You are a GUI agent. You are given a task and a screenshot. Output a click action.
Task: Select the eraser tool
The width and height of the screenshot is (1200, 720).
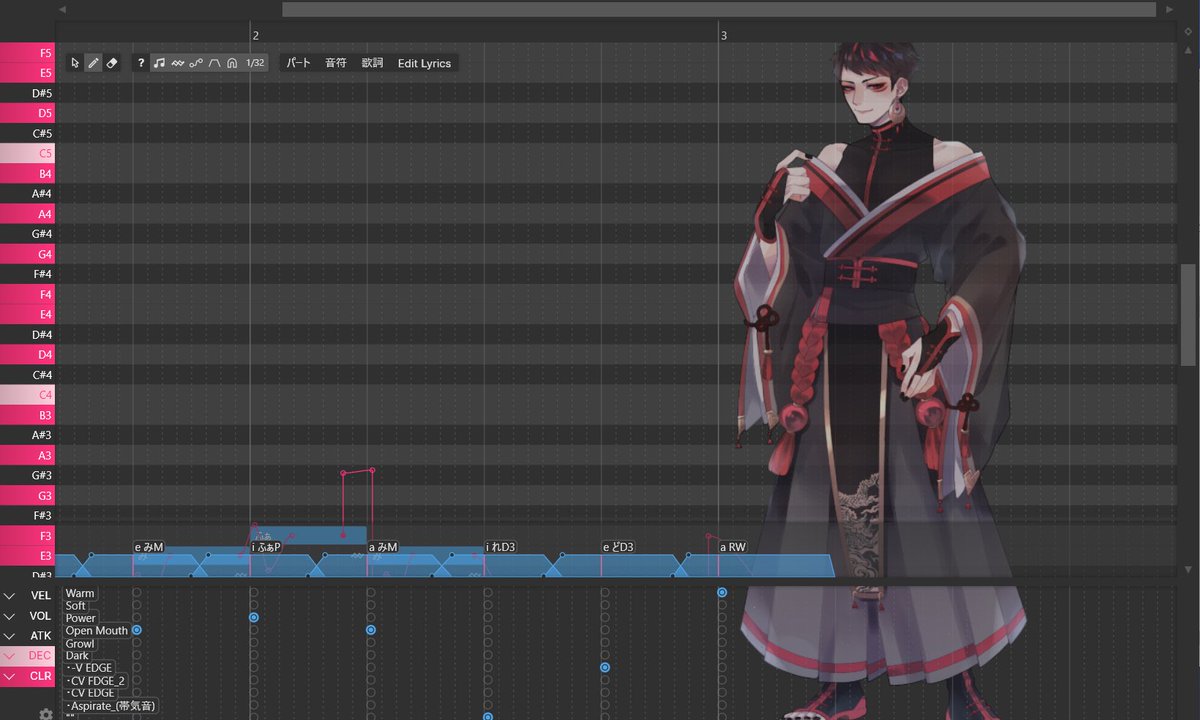pyautogui.click(x=112, y=63)
